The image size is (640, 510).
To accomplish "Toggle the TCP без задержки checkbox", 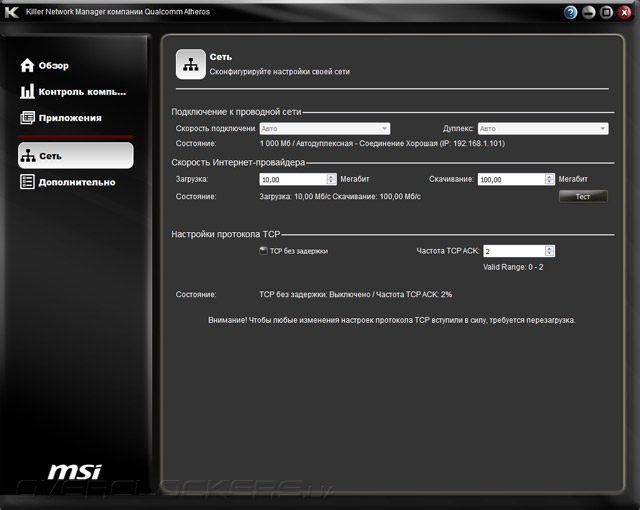I will pos(263,251).
